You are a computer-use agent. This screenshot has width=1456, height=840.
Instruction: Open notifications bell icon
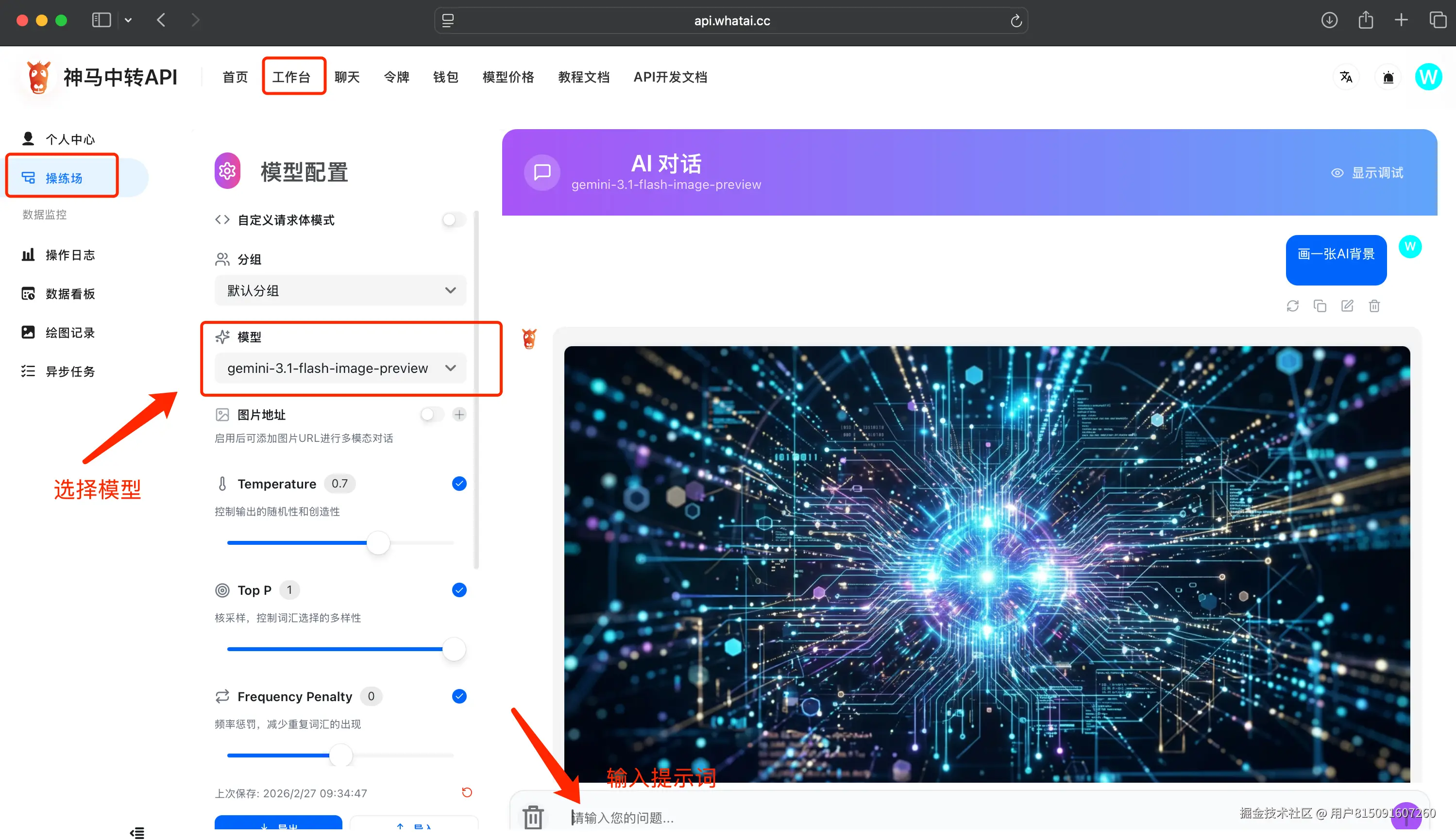(x=1388, y=77)
